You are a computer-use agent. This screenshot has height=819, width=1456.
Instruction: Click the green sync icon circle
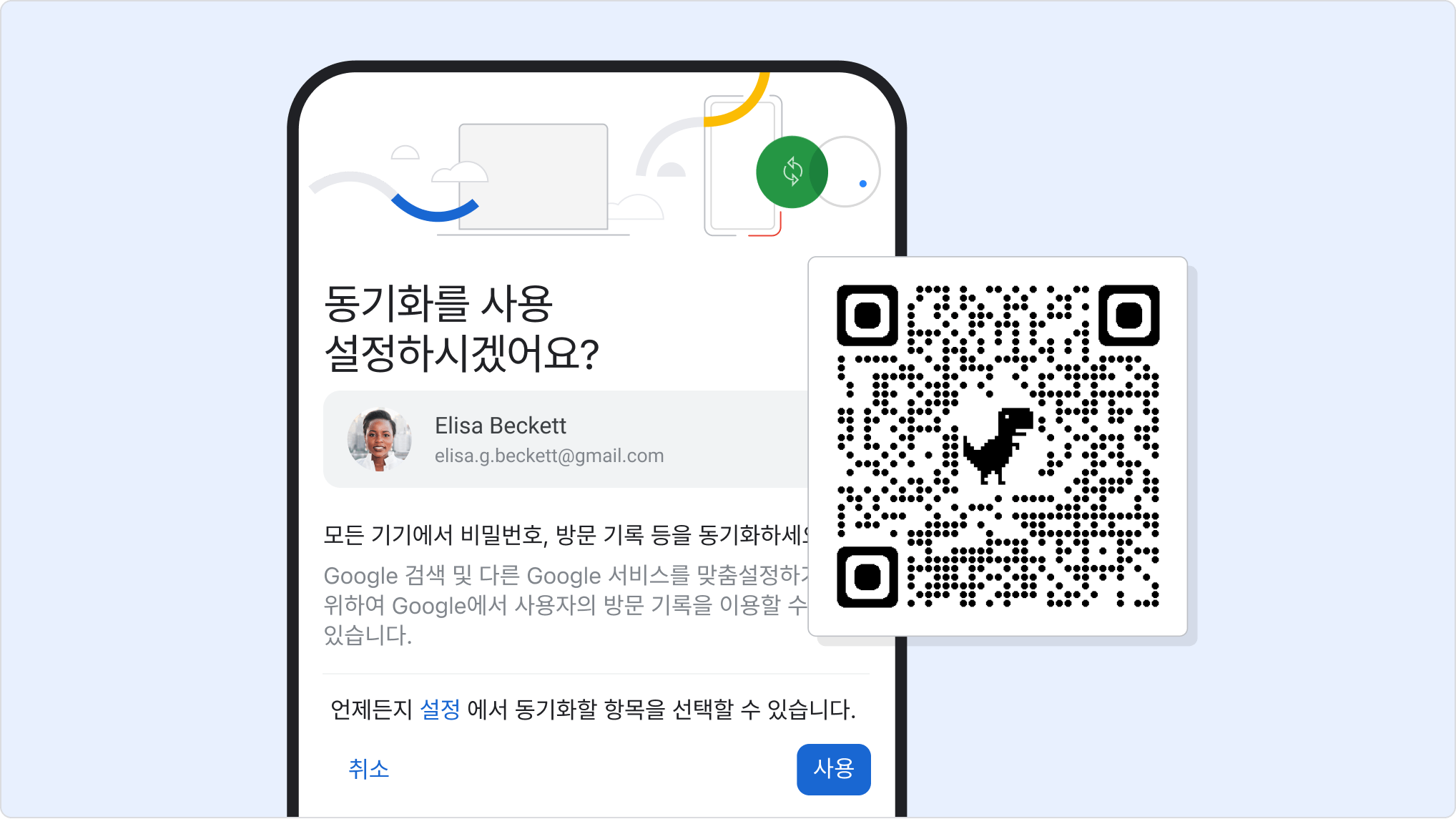792,172
